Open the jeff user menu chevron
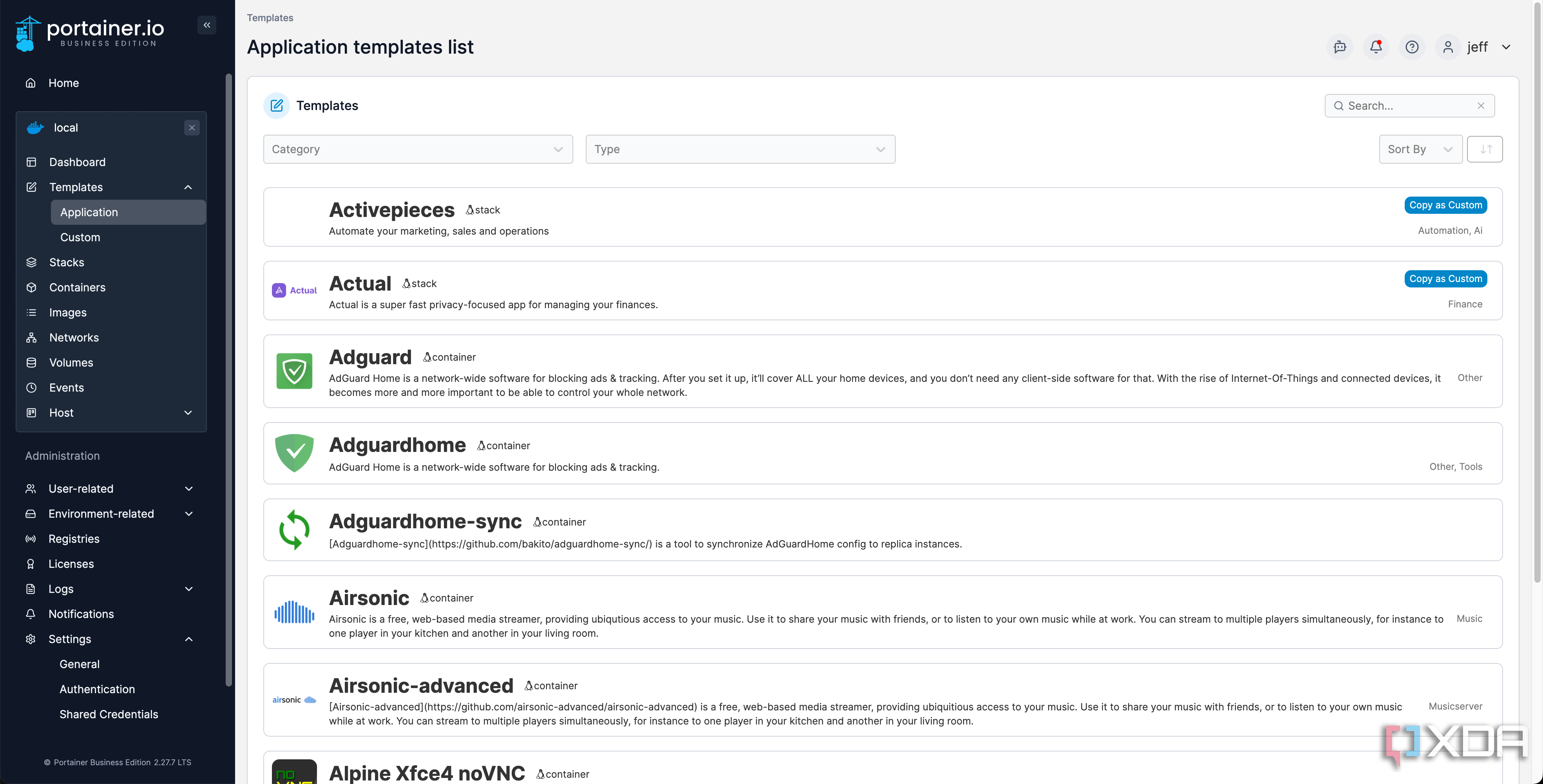Viewport: 1543px width, 784px height. tap(1506, 47)
